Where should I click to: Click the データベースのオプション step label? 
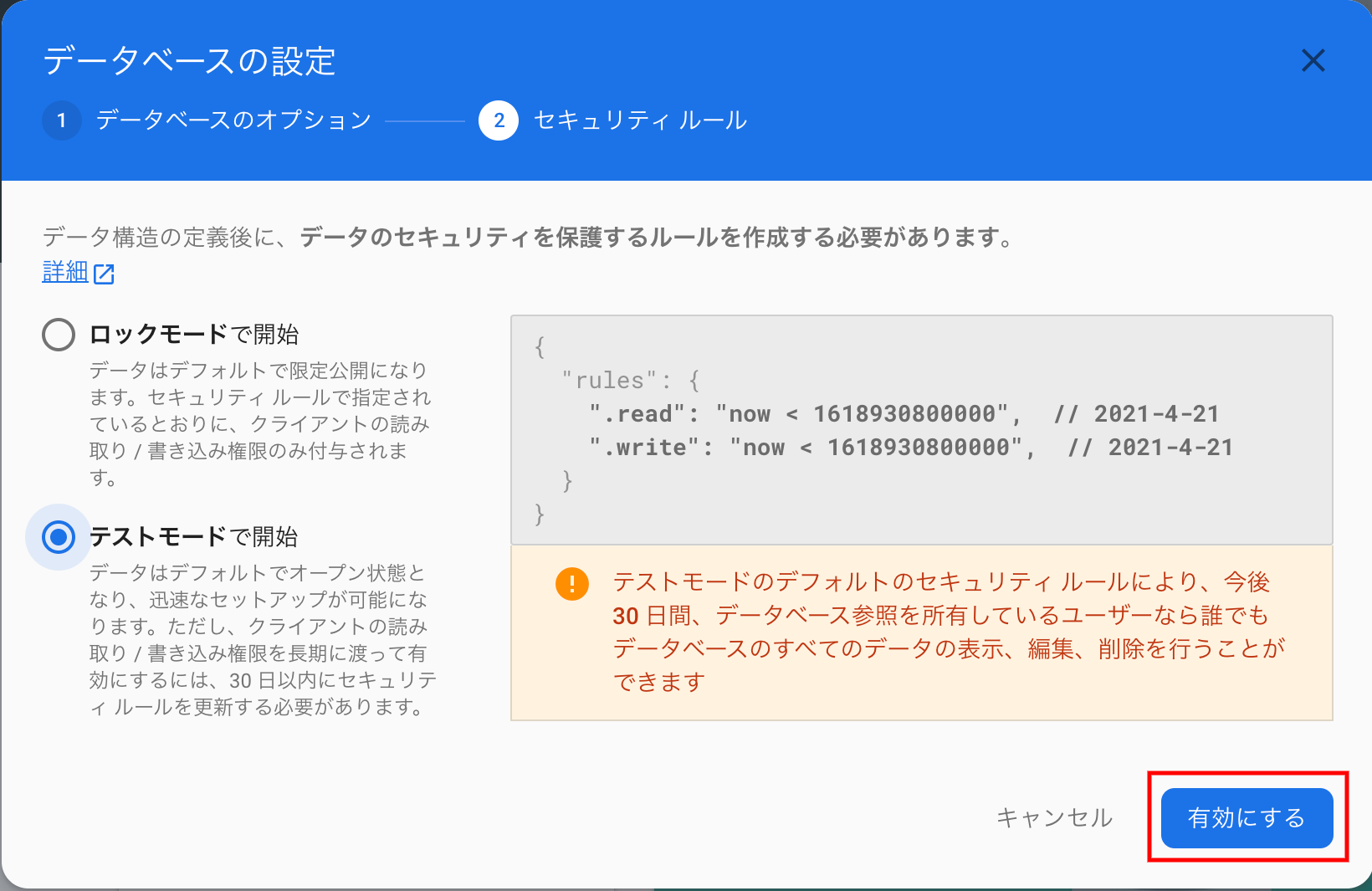click(x=233, y=120)
